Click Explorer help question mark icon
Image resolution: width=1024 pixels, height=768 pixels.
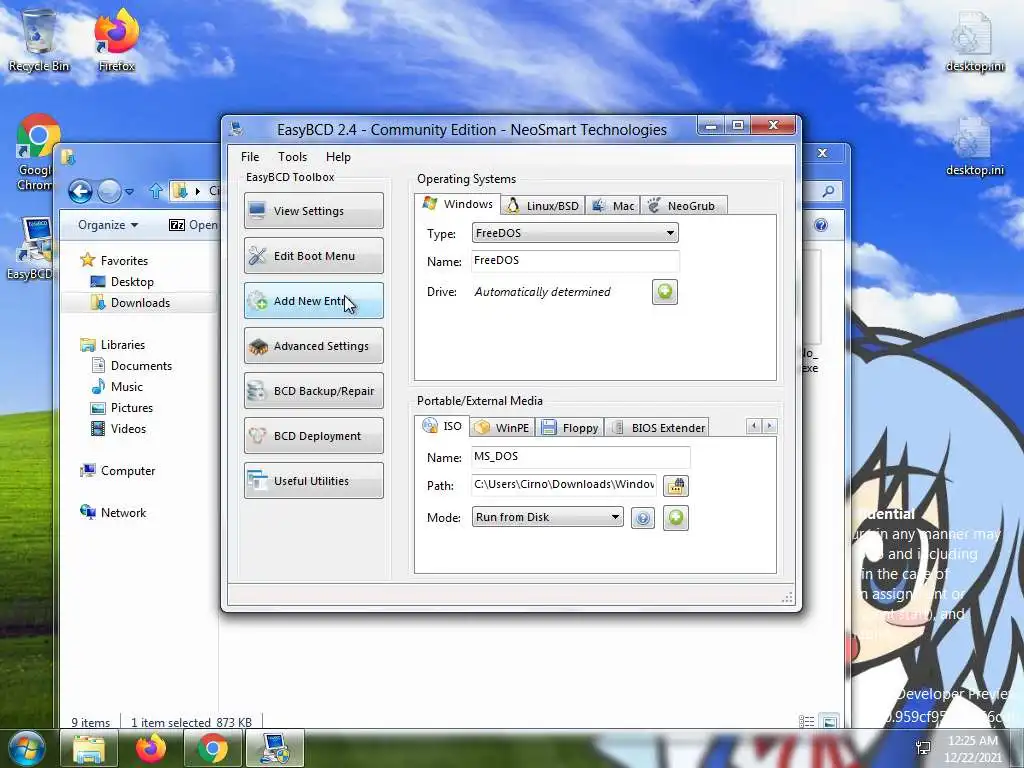(821, 225)
